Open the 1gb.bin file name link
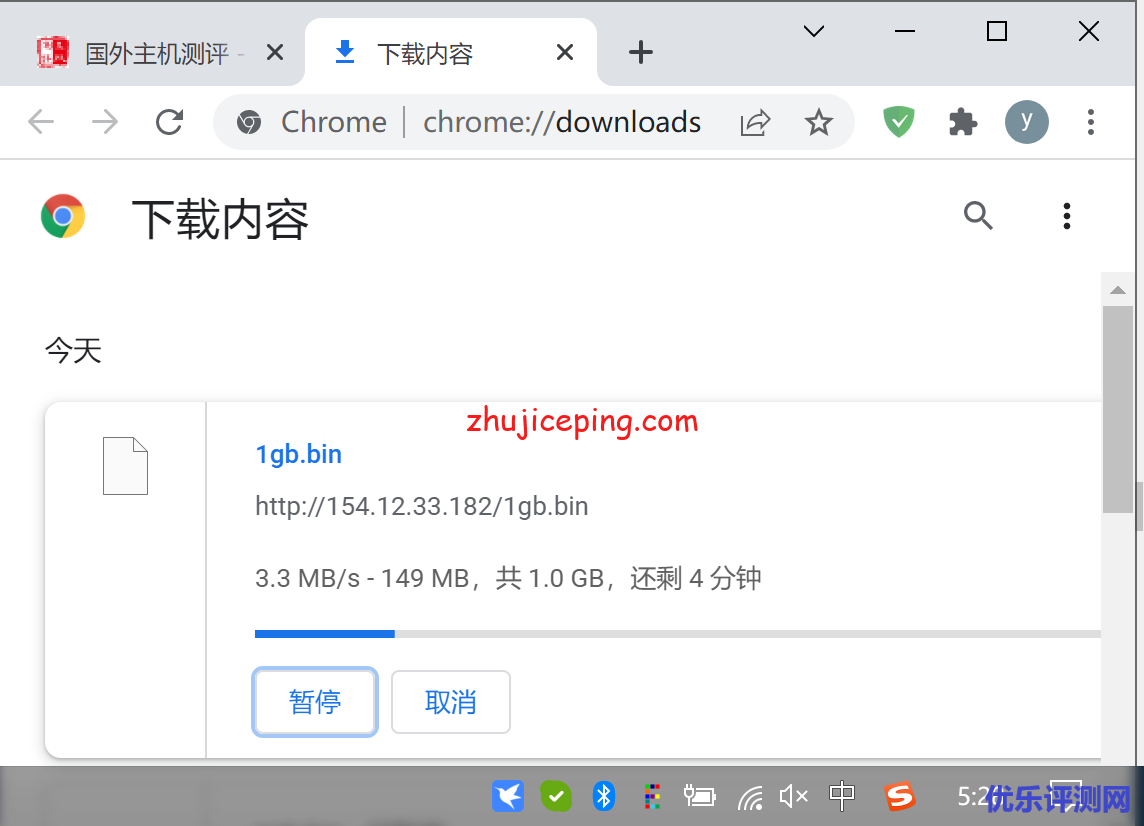Viewport: 1144px width, 826px height. pyautogui.click(x=298, y=455)
